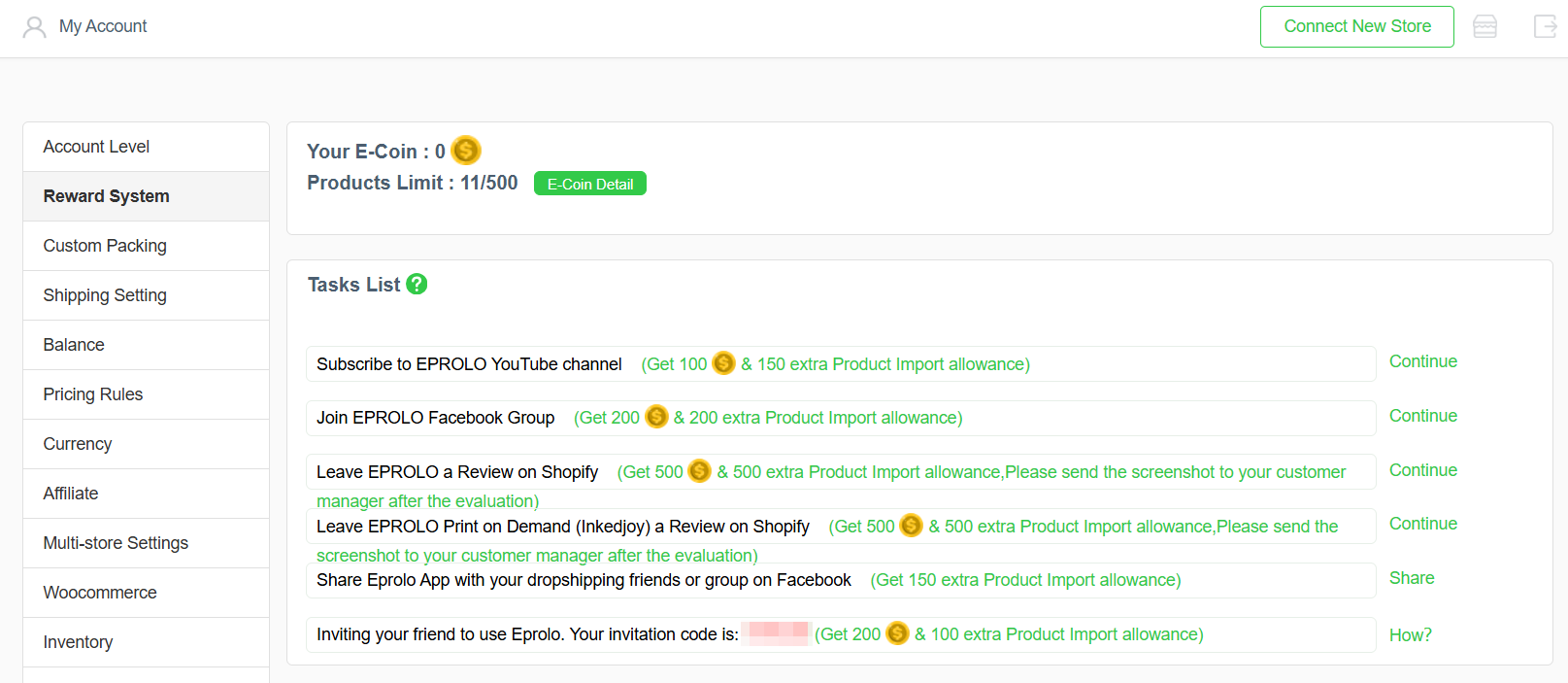Click the coin icon in the Inkedjoy review task

click(911, 526)
